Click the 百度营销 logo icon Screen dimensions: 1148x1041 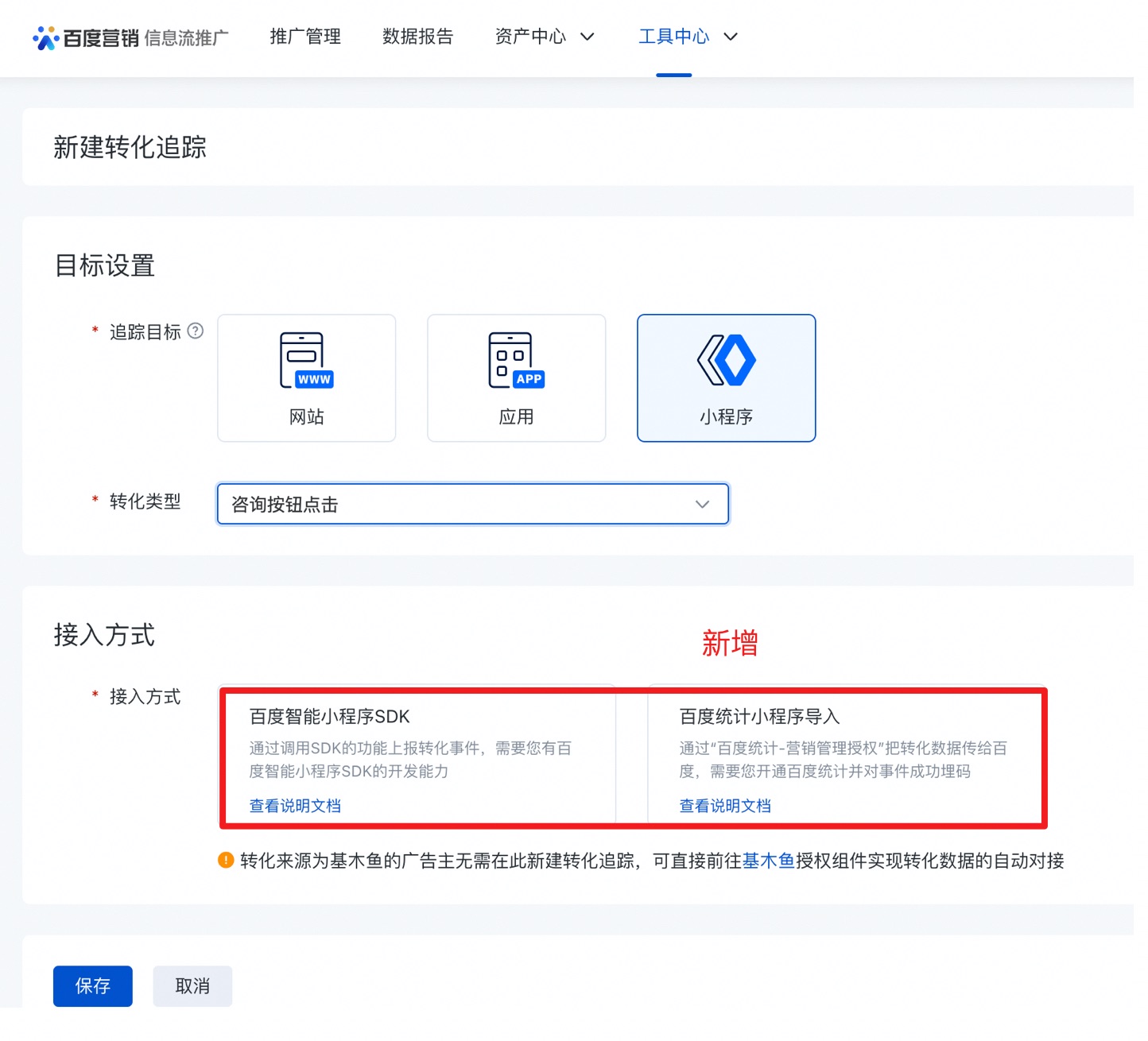click(x=45, y=37)
